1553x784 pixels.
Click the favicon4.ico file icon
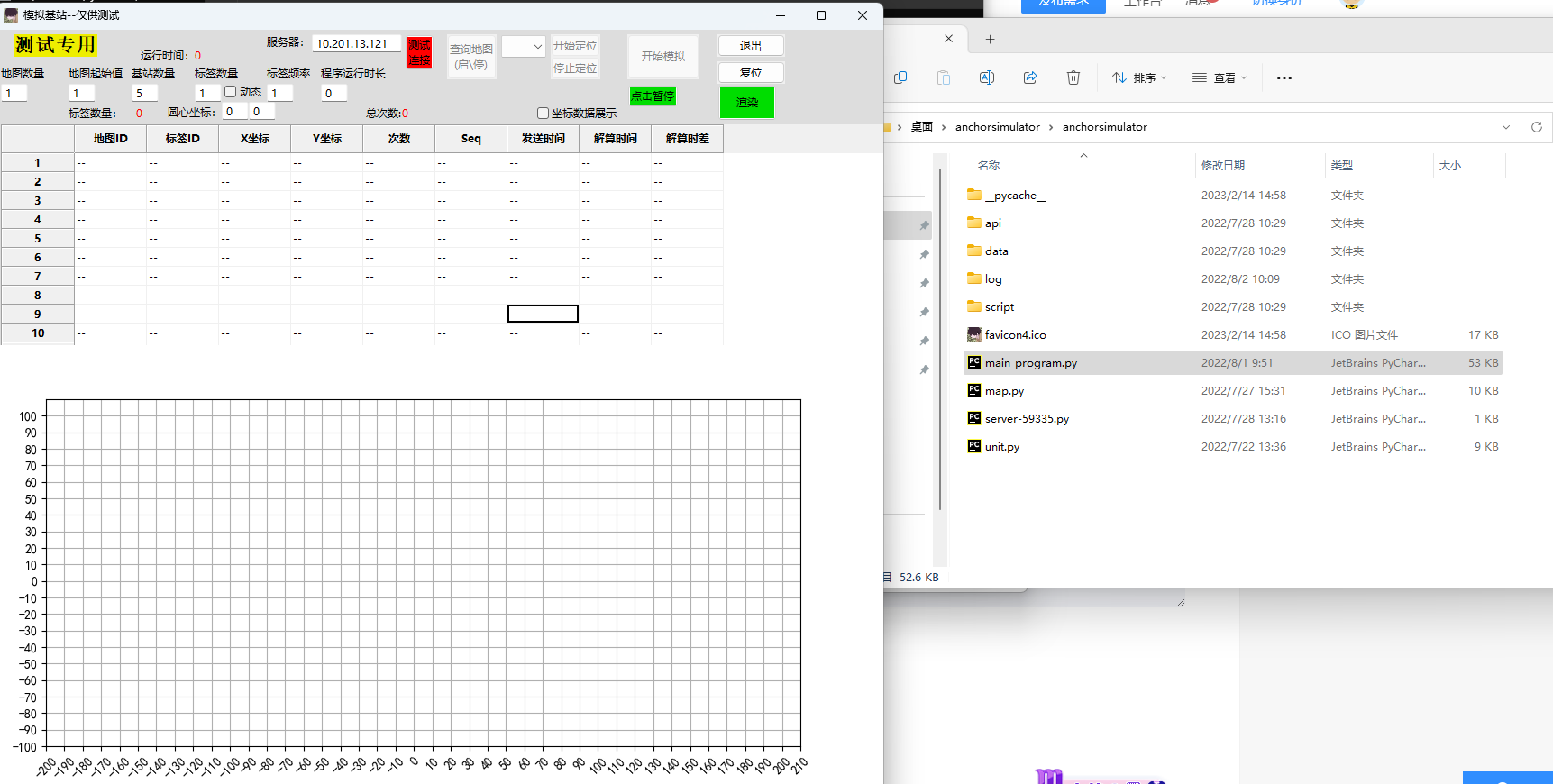(973, 334)
